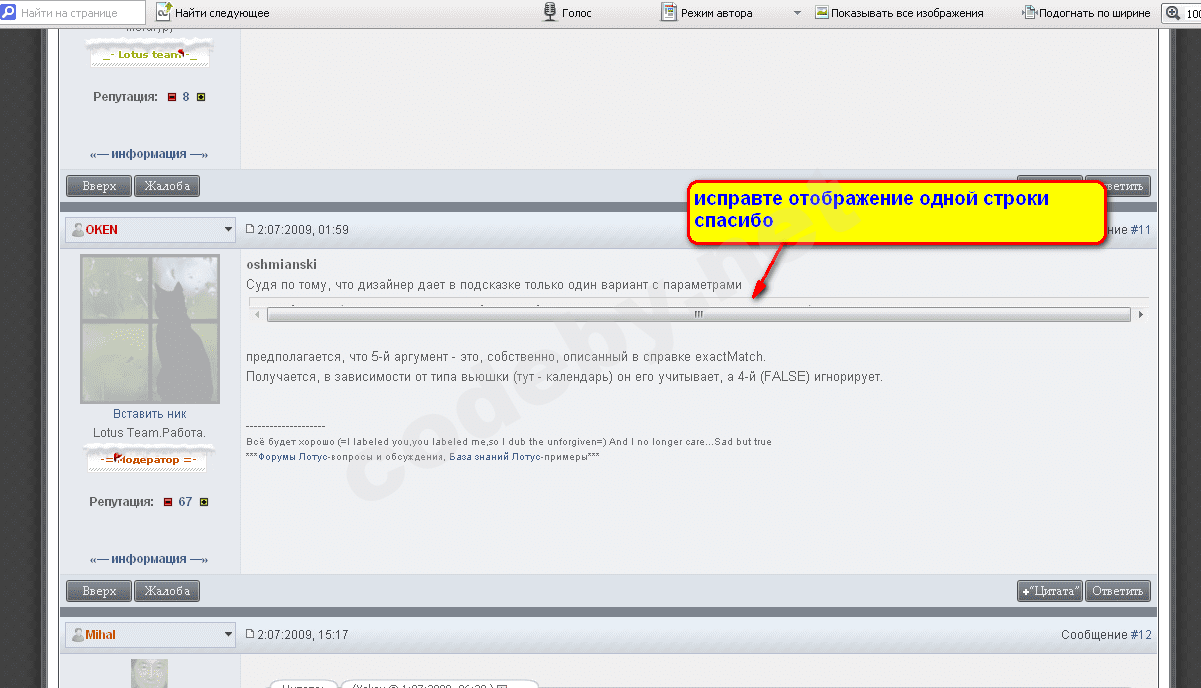Decrease reputation with red minus beside 67
The width and height of the screenshot is (1201, 688).
pyautogui.click(x=169, y=502)
